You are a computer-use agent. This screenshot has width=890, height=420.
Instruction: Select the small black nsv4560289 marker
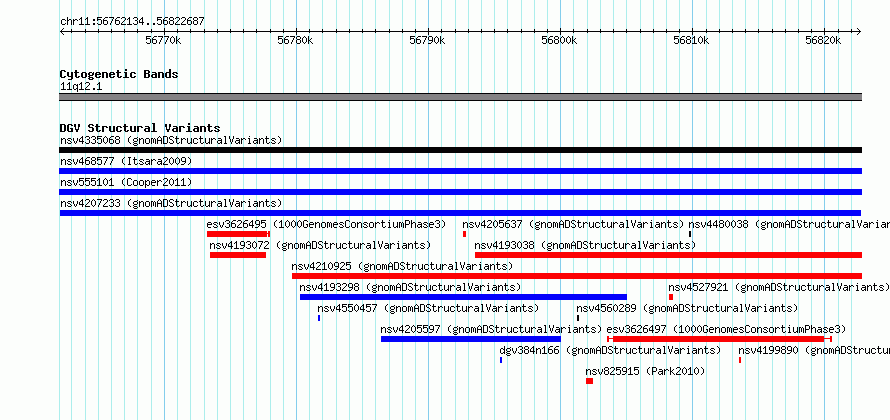(578, 318)
